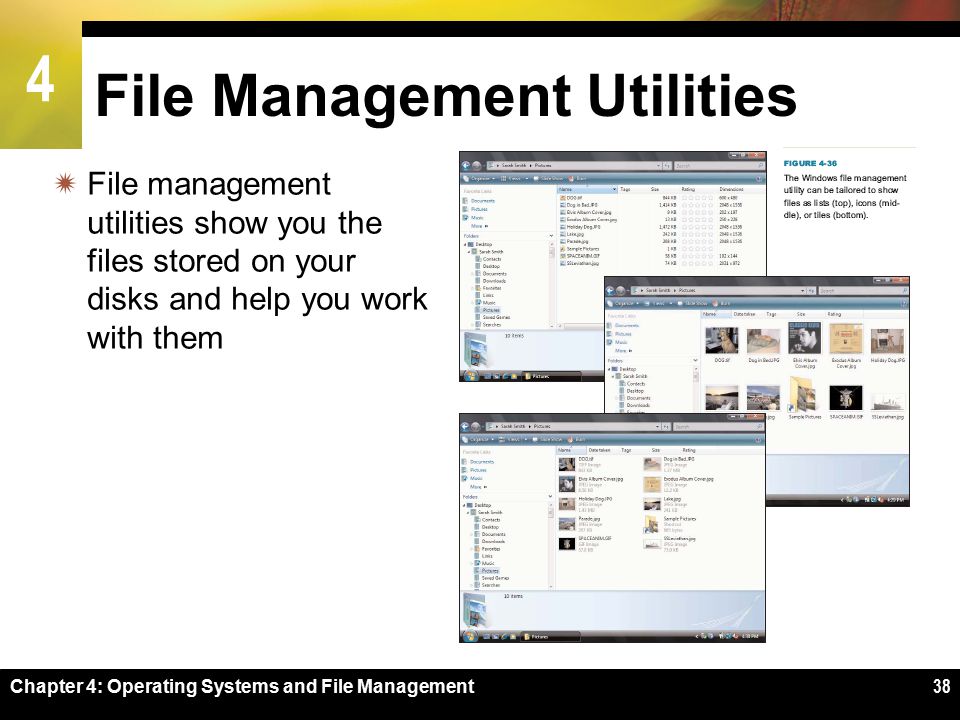
Task: Click Search box in list-view window
Action: (x=719, y=165)
